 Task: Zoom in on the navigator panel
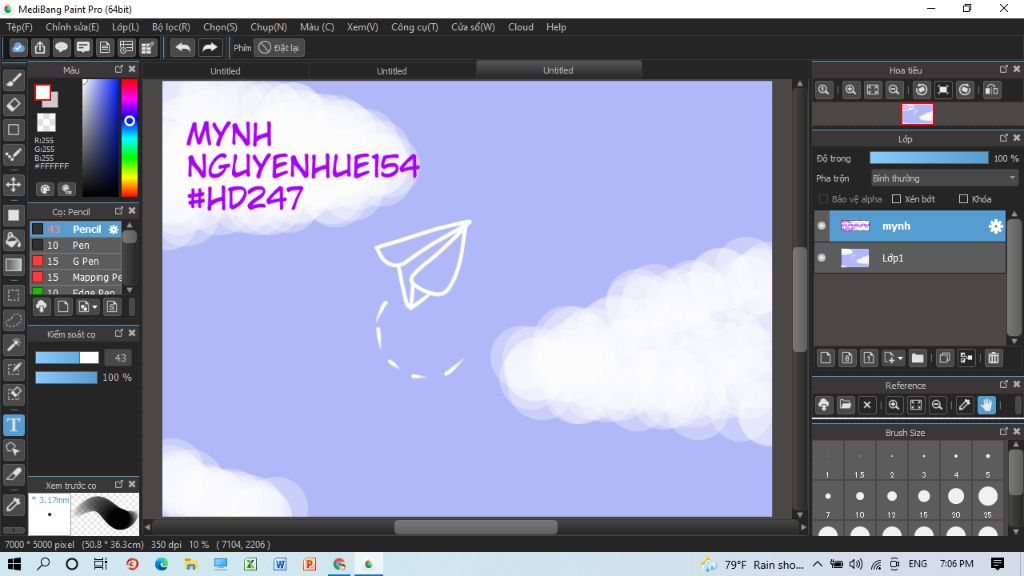(x=850, y=90)
